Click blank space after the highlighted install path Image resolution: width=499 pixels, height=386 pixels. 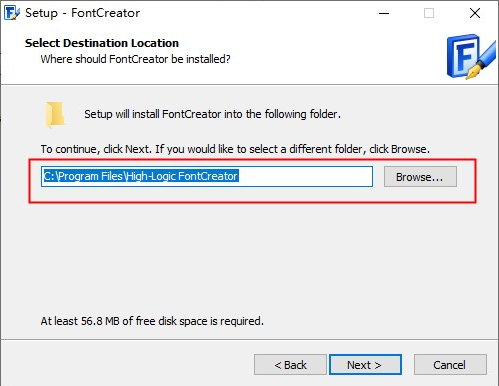[305, 176]
